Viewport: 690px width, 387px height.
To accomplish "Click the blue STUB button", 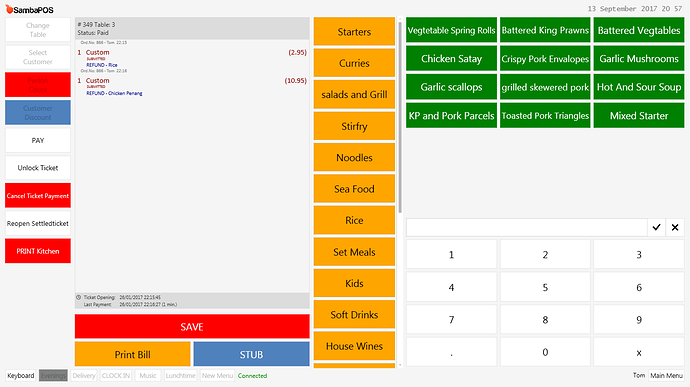I will 251,354.
